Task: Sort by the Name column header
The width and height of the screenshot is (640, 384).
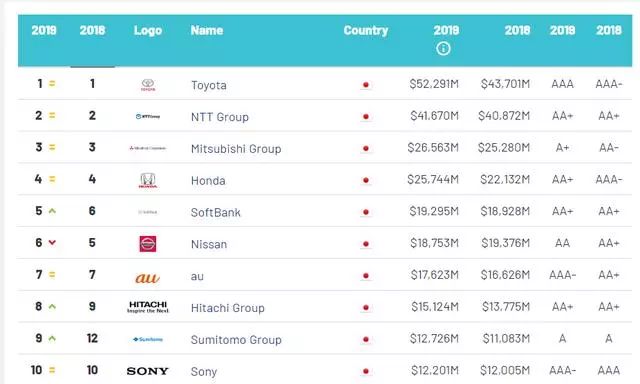Action: coord(207,30)
